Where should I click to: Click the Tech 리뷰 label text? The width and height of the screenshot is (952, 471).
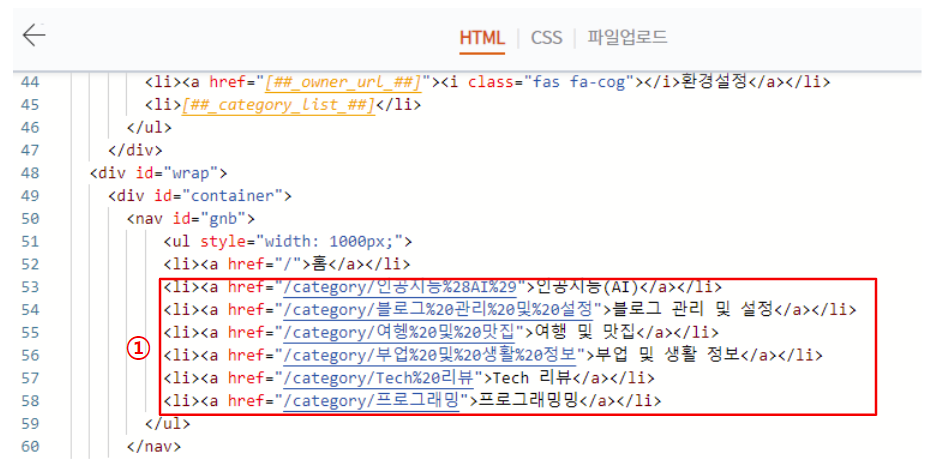click(x=532, y=378)
